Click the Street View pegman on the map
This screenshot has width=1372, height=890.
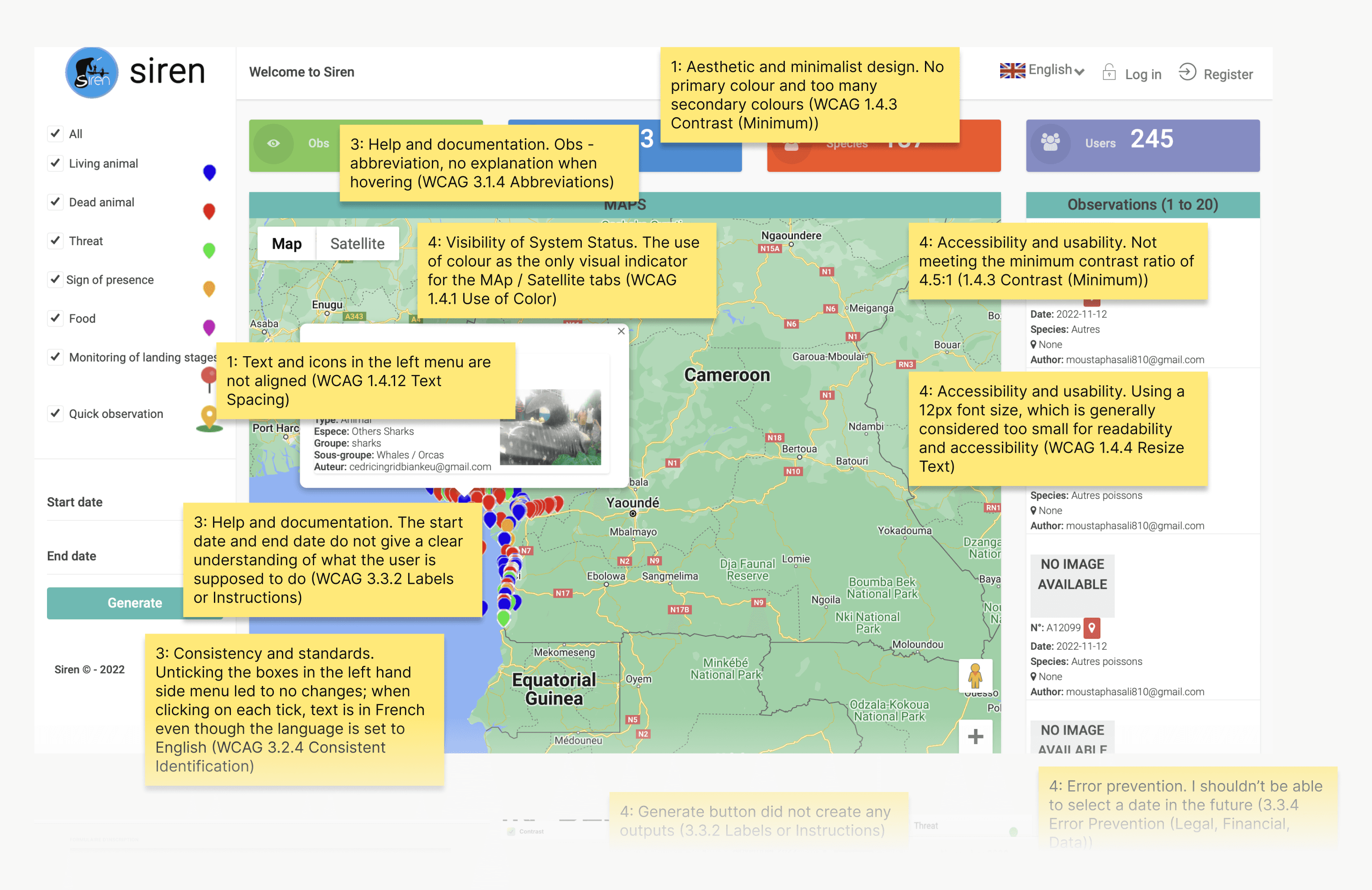[x=976, y=676]
